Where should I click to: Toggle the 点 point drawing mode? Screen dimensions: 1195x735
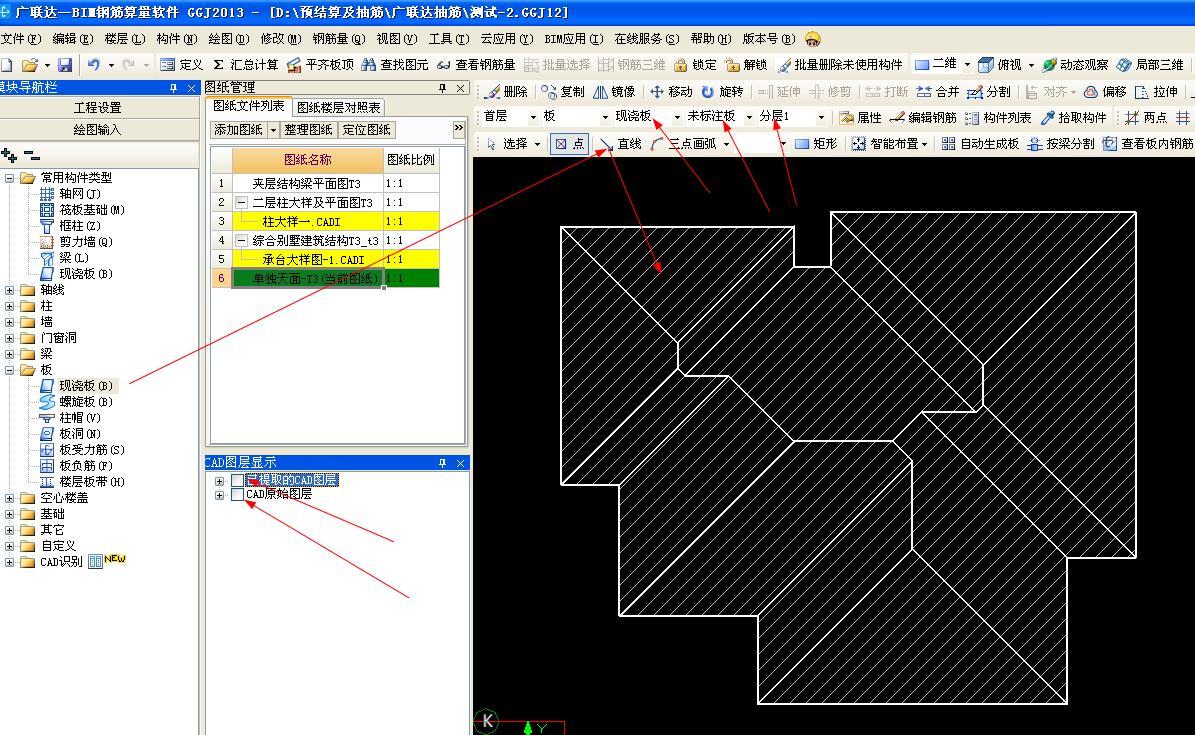tap(569, 143)
